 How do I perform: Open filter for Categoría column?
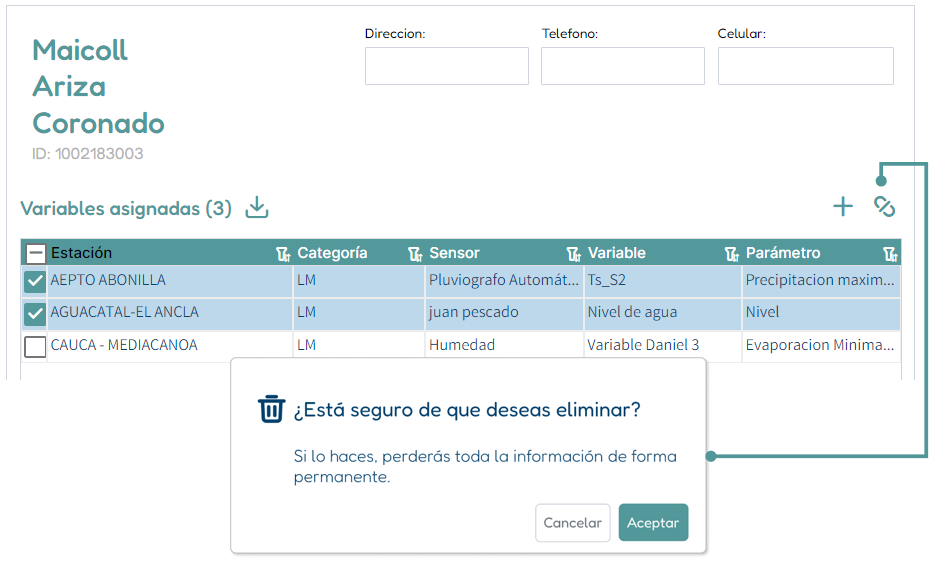(415, 254)
